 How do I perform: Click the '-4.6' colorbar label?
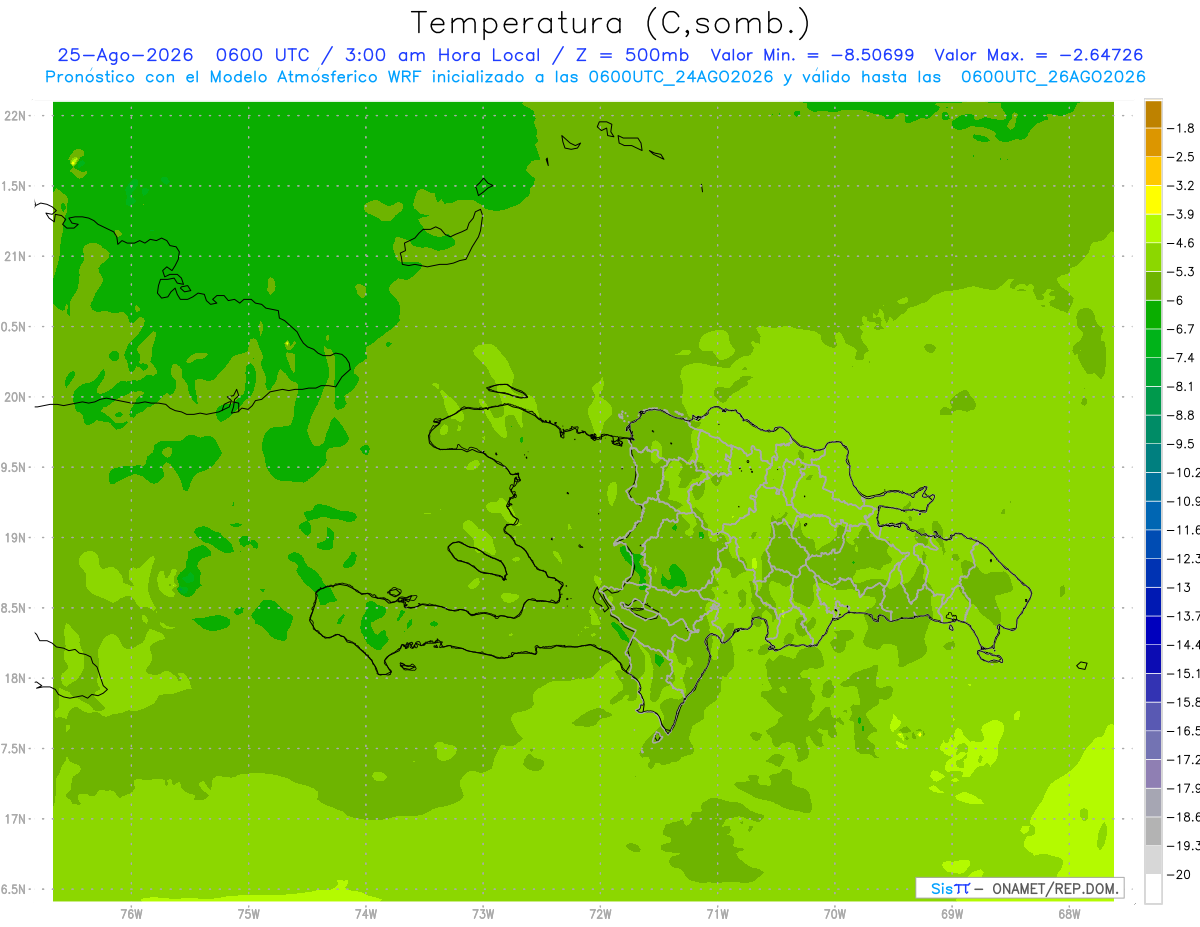(x=1182, y=243)
